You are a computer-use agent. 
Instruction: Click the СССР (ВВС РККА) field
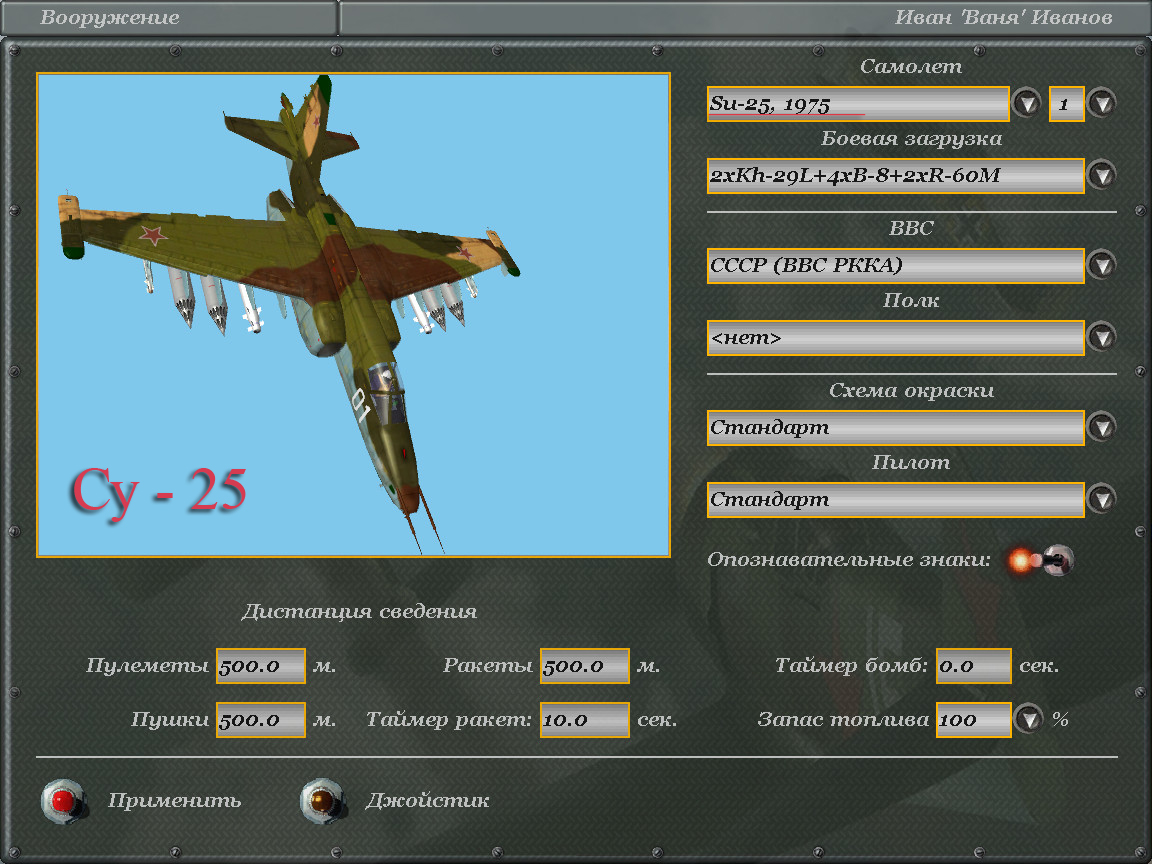(896, 265)
